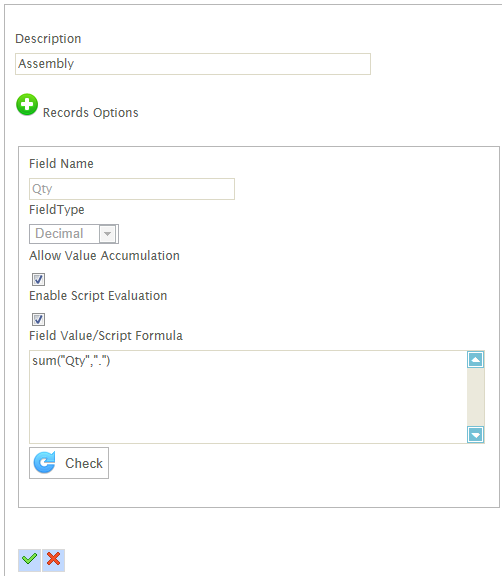Image resolution: width=502 pixels, height=576 pixels.
Task: Click the formula box scrollbar track
Action: (x=476, y=397)
